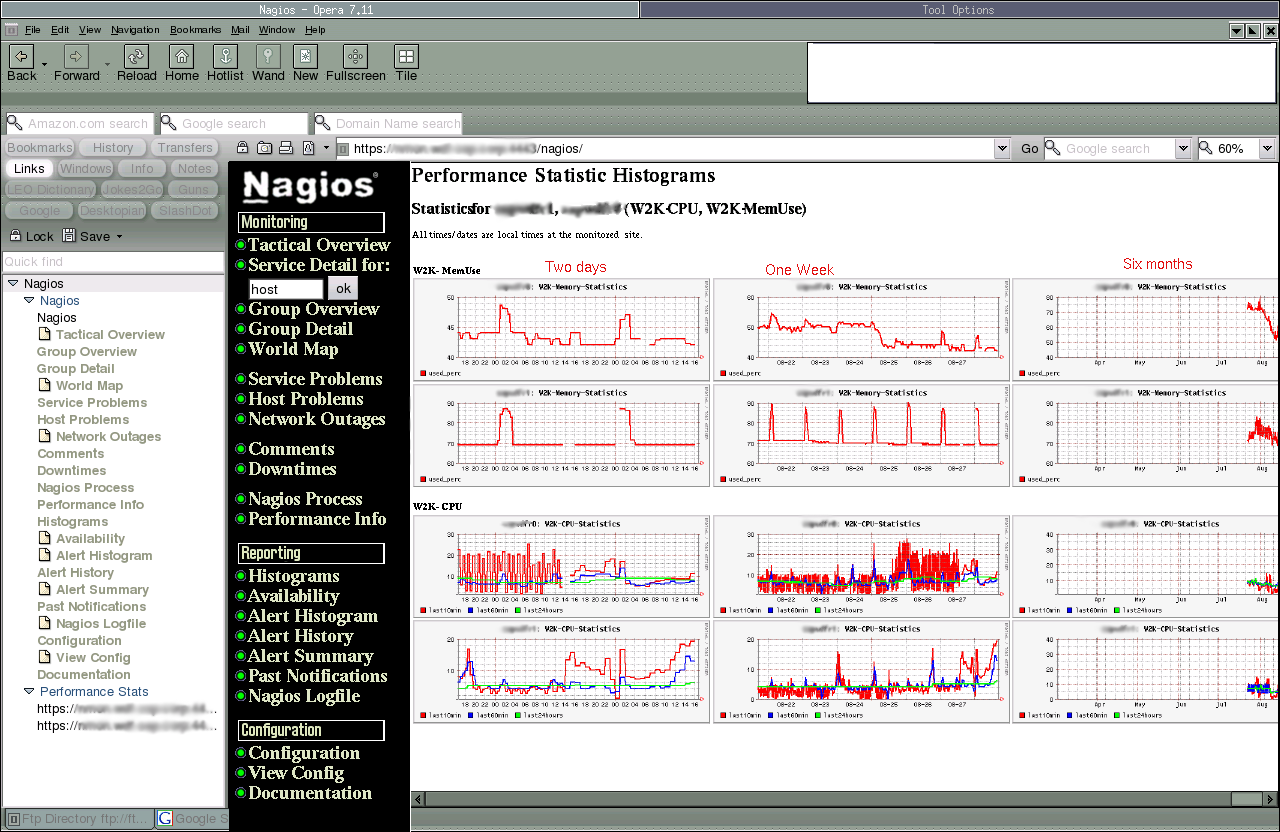Toggle the Transfers panel button

[x=185, y=147]
